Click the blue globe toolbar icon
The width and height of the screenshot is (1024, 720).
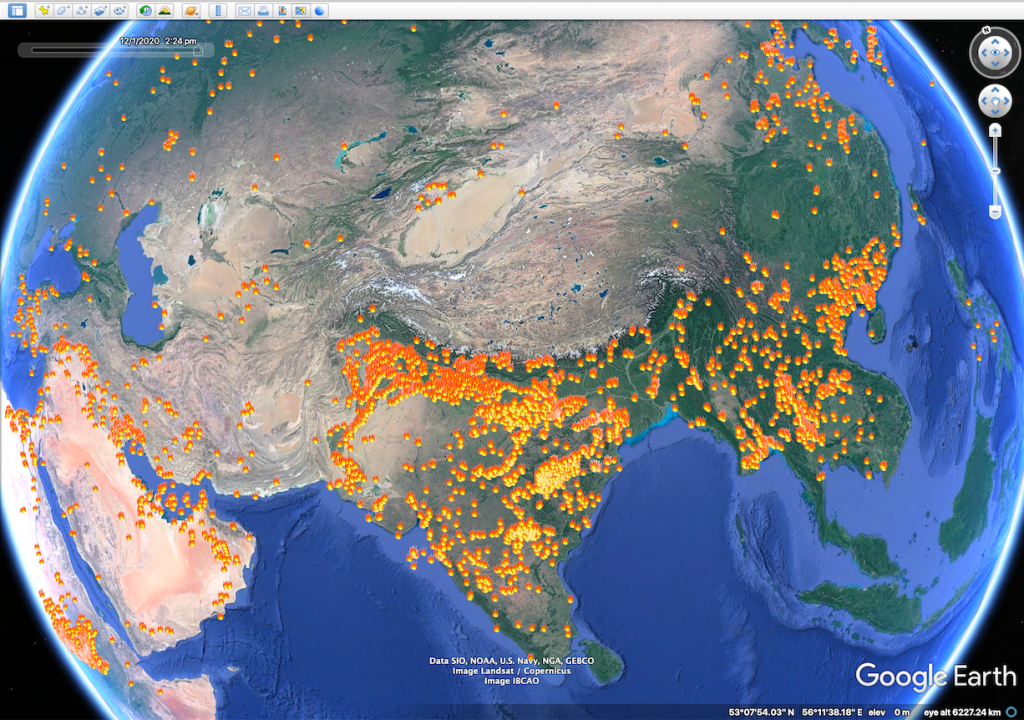[x=320, y=10]
